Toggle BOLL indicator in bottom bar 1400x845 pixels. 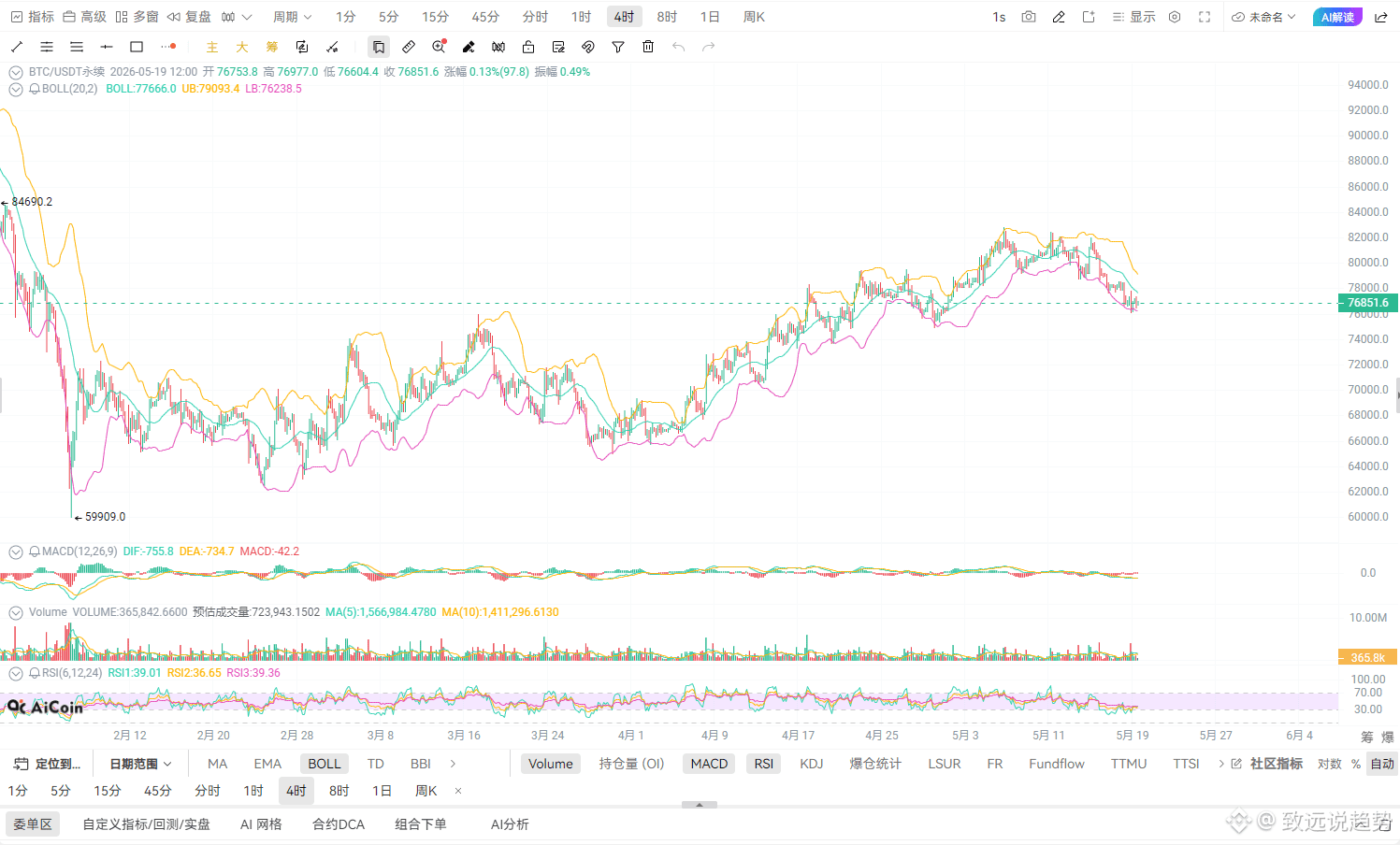pyautogui.click(x=325, y=764)
